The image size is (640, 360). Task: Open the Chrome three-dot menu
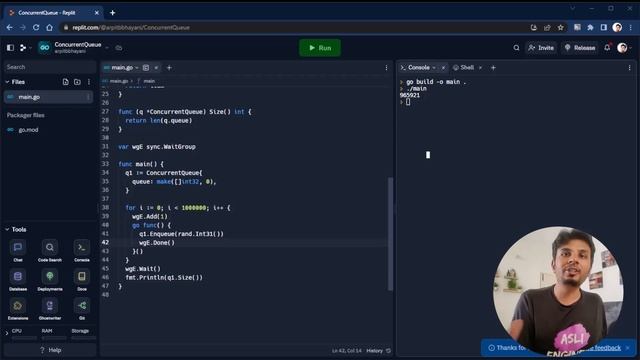pyautogui.click(x=631, y=27)
